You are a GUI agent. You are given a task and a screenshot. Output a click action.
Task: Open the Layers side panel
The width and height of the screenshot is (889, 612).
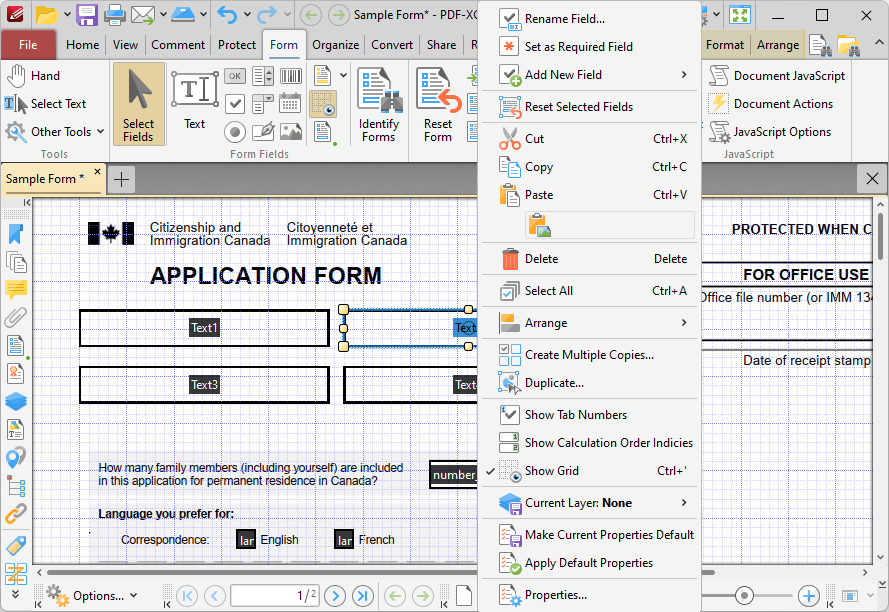pos(15,401)
